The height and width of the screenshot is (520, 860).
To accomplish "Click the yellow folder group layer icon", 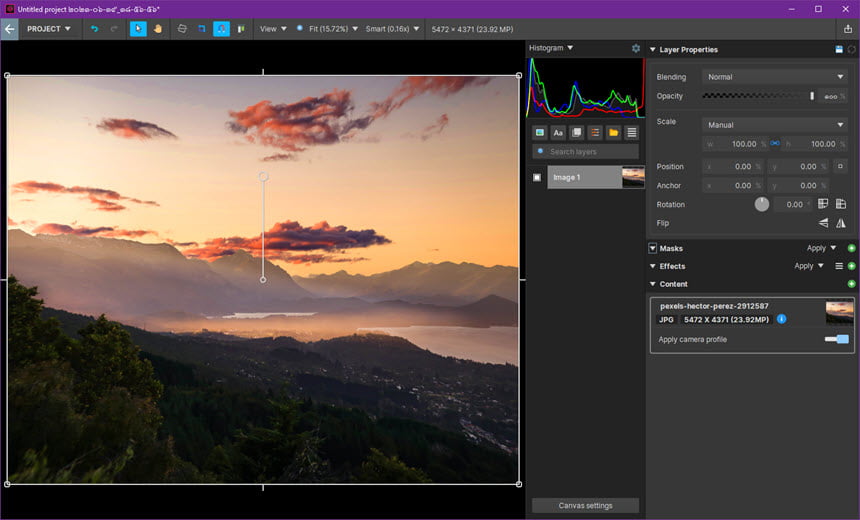I will click(613, 133).
